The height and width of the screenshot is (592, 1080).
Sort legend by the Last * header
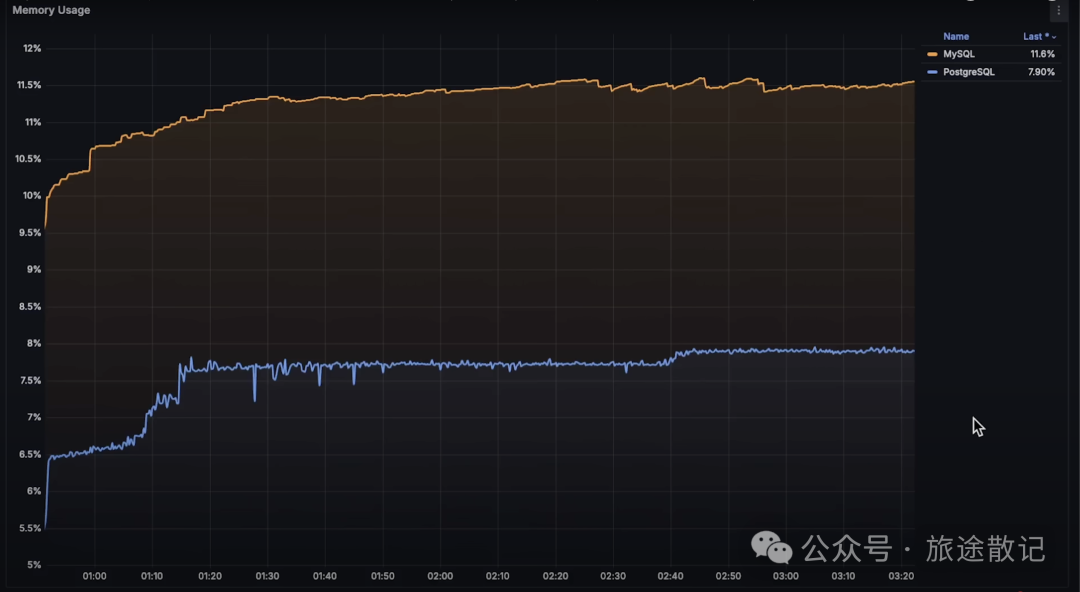(1035, 37)
